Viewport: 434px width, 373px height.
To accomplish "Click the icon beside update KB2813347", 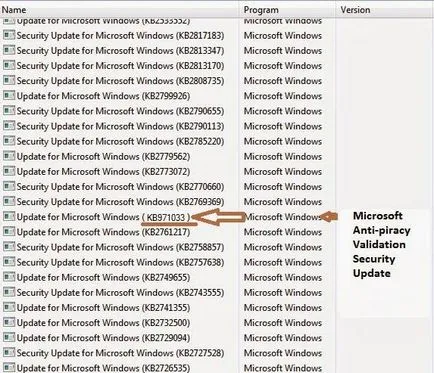I will pos(9,50).
